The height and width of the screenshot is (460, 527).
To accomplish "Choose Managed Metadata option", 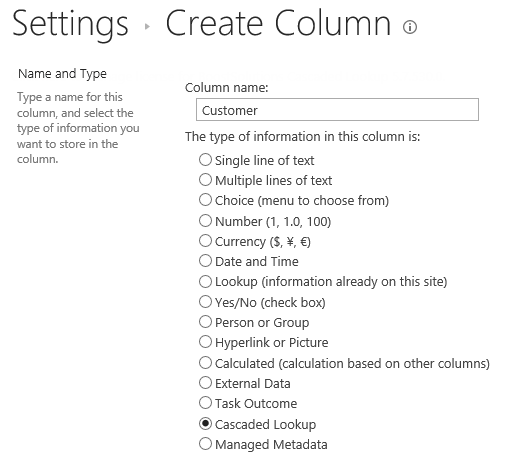I will coord(205,444).
